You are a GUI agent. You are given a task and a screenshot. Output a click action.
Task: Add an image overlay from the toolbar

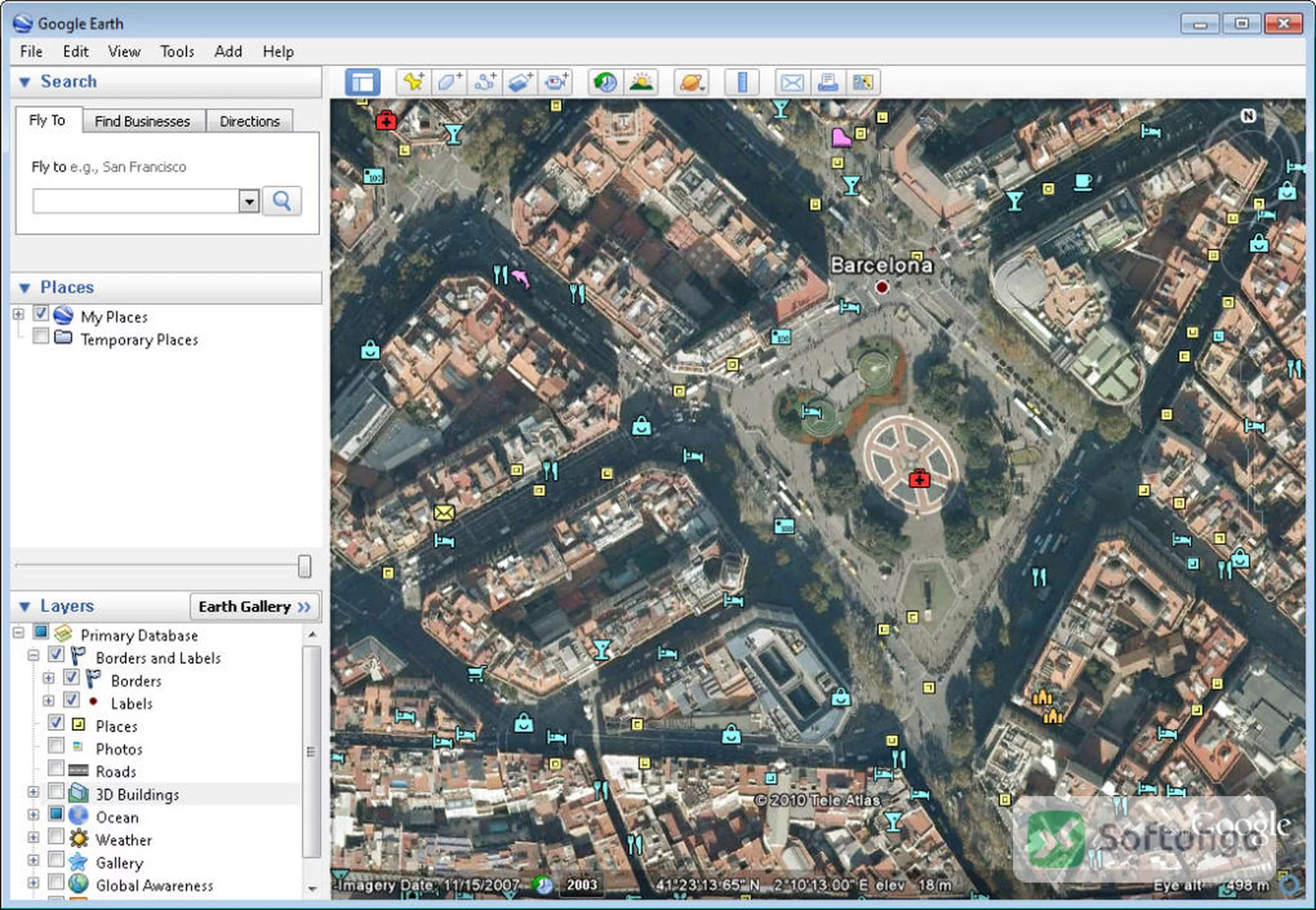point(520,82)
